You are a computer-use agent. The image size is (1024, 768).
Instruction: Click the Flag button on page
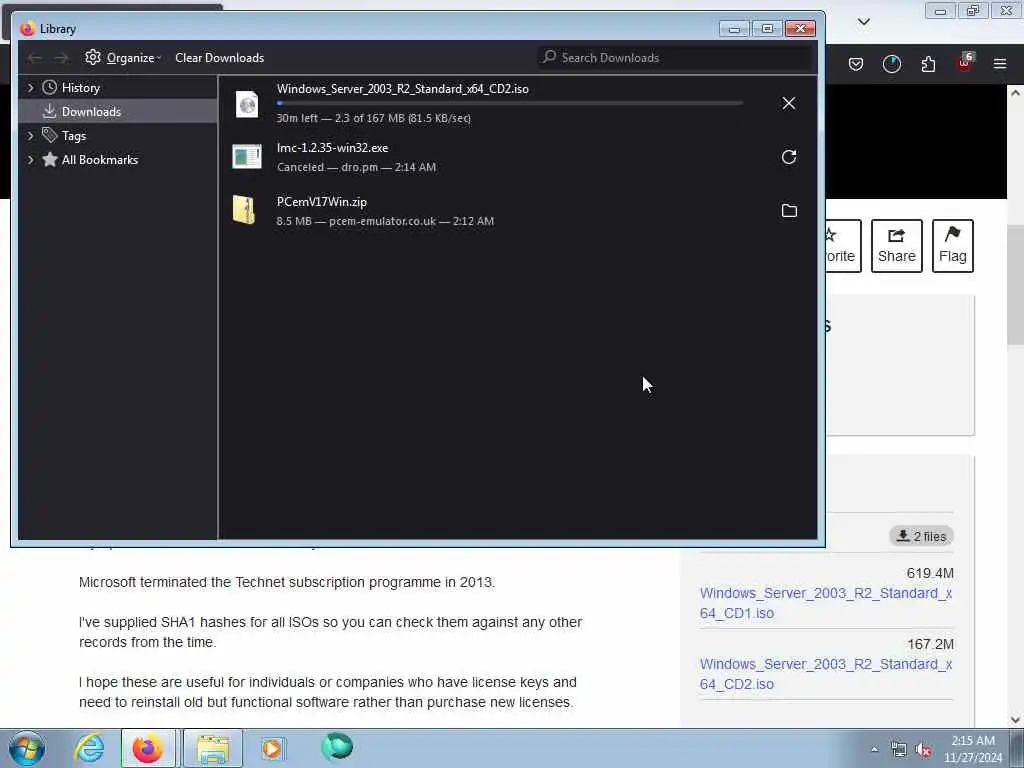953,246
